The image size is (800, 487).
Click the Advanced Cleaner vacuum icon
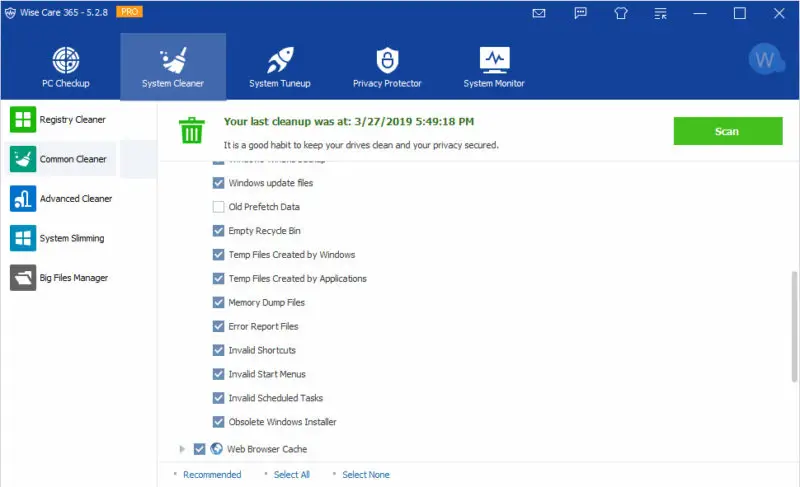(x=23, y=198)
